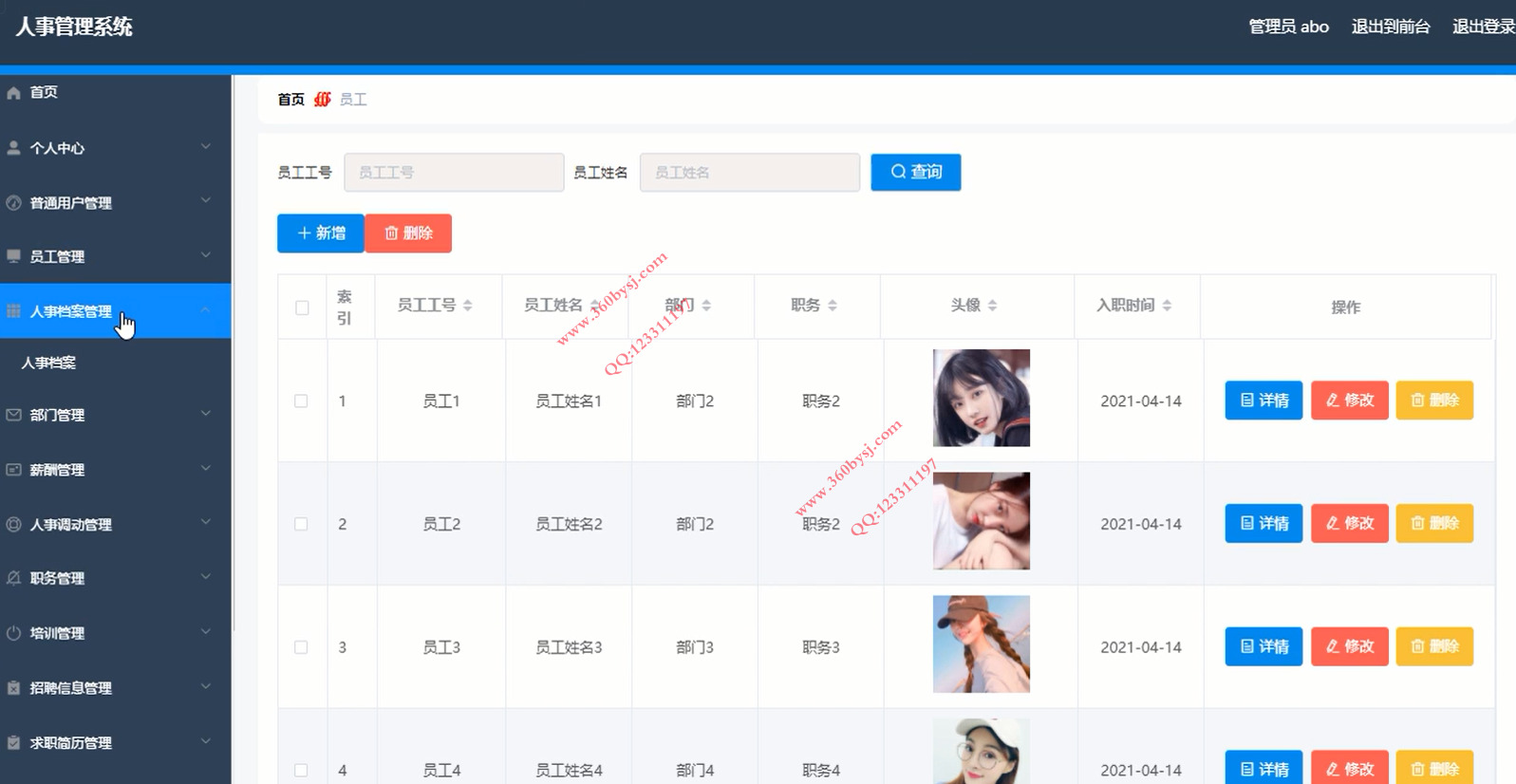Viewport: 1516px width, 784px height.
Task: Open the 人事档案 submenu item
Action: (x=115, y=363)
